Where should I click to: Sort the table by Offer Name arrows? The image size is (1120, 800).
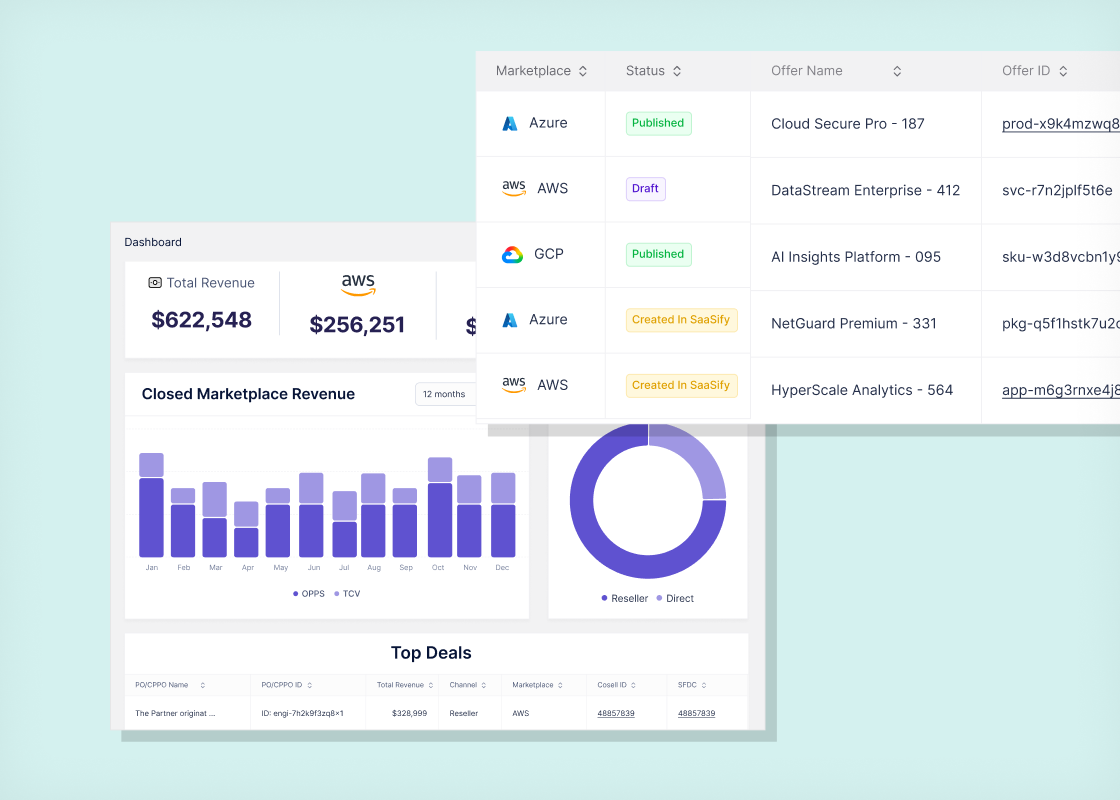pos(897,71)
